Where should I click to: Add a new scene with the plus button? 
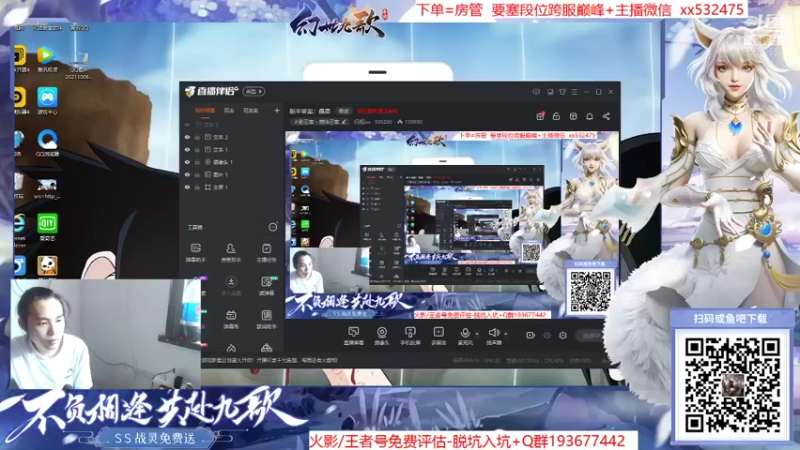click(277, 111)
